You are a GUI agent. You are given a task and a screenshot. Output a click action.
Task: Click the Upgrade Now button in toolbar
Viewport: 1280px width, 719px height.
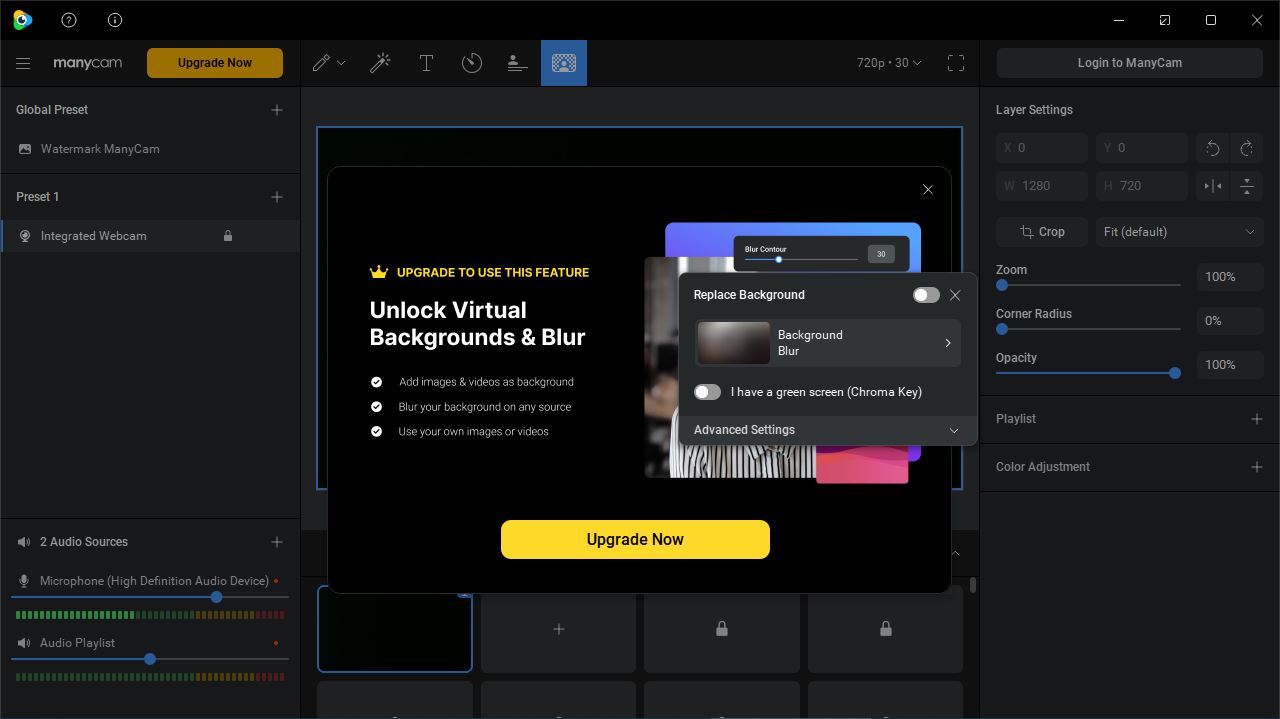click(215, 63)
